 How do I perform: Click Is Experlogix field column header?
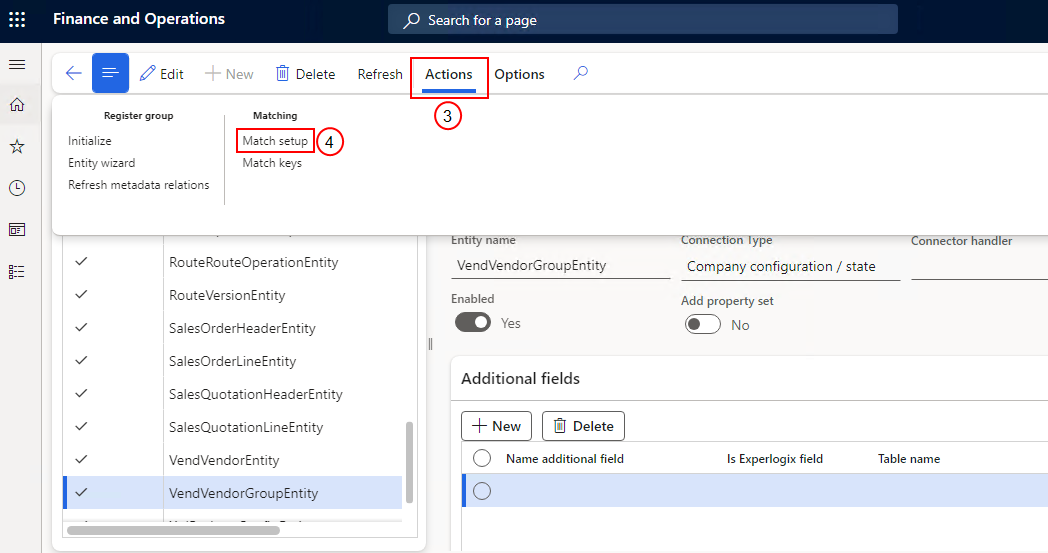[x=775, y=459]
